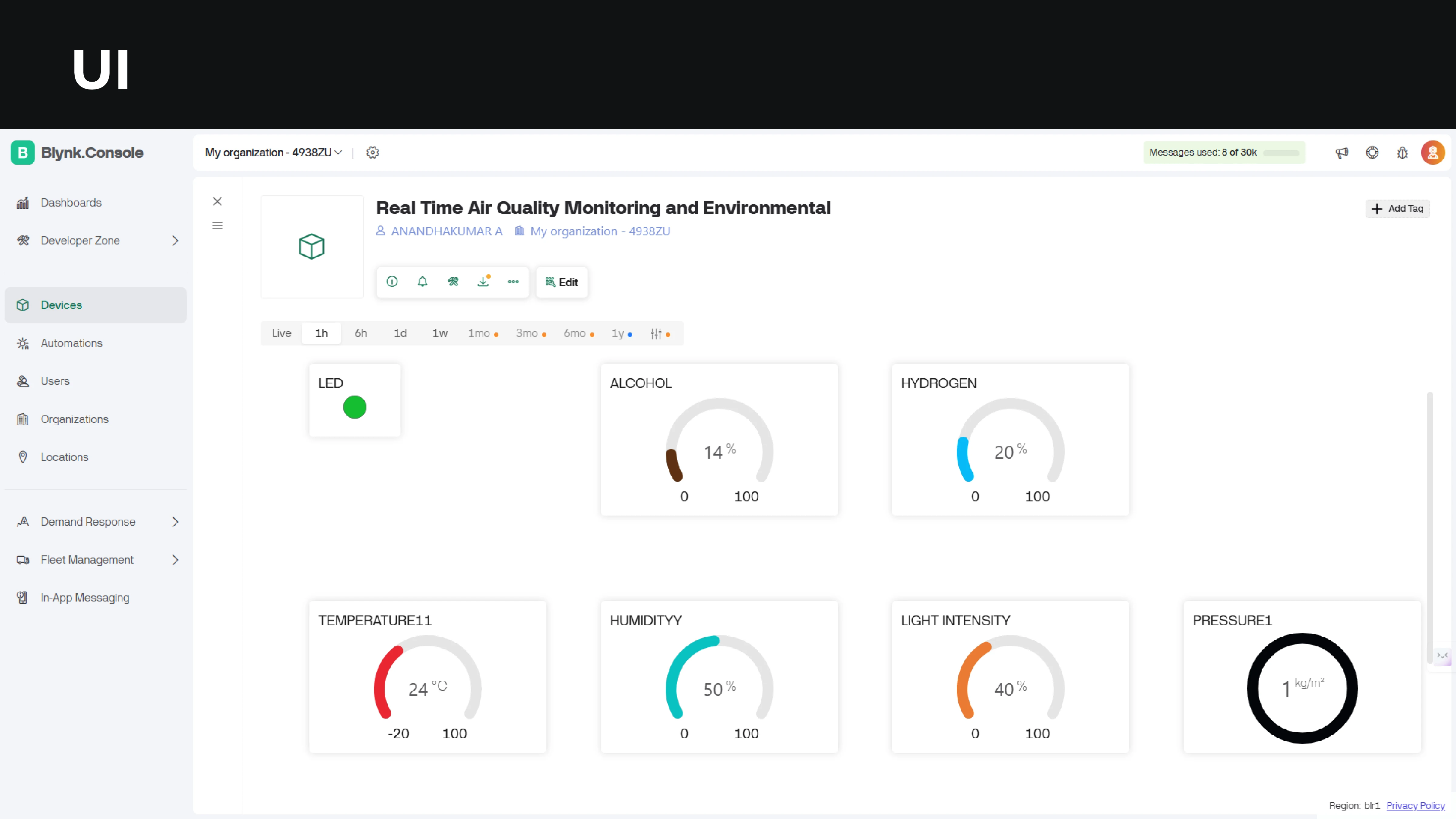This screenshot has width=1456, height=819.
Task: Click the download report icon
Action: coord(483,281)
